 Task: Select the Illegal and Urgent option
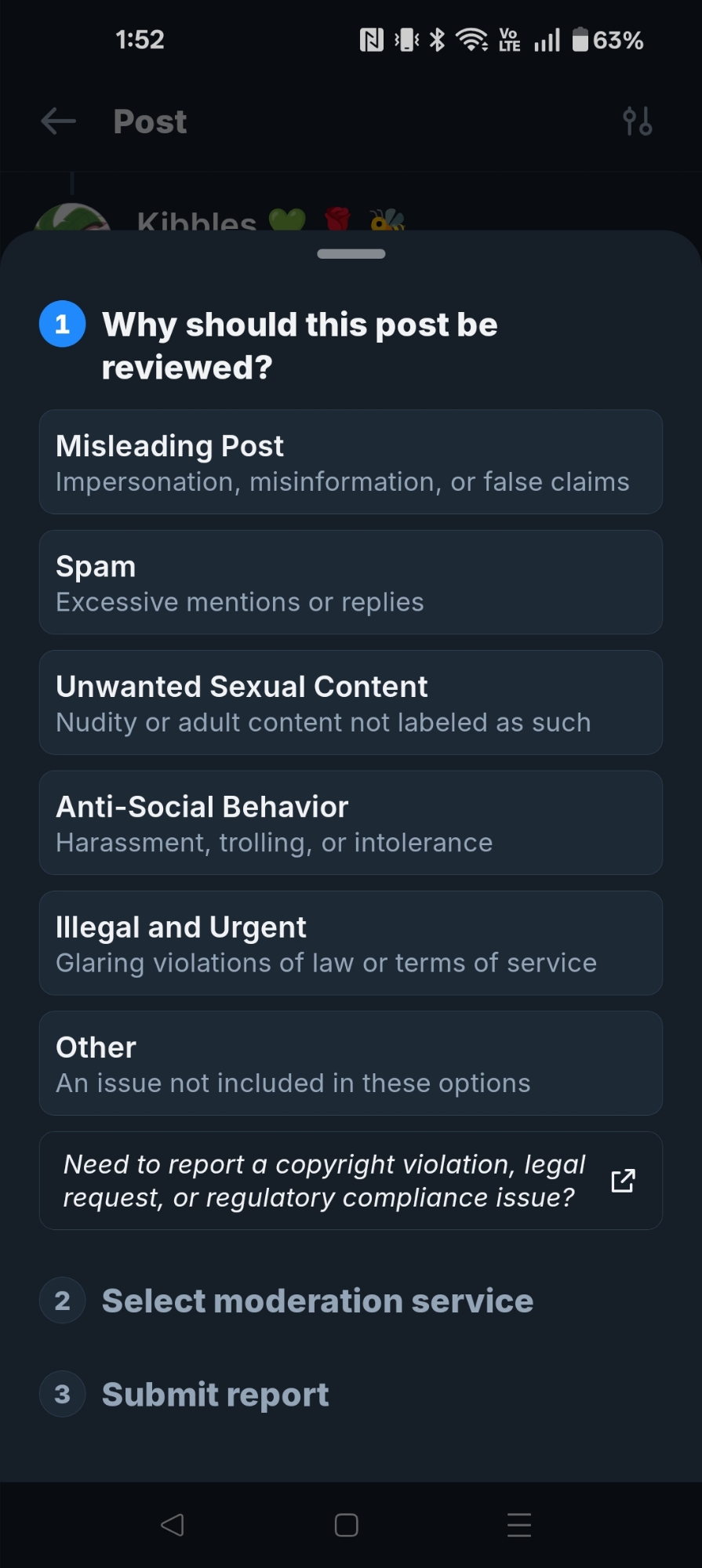[351, 943]
